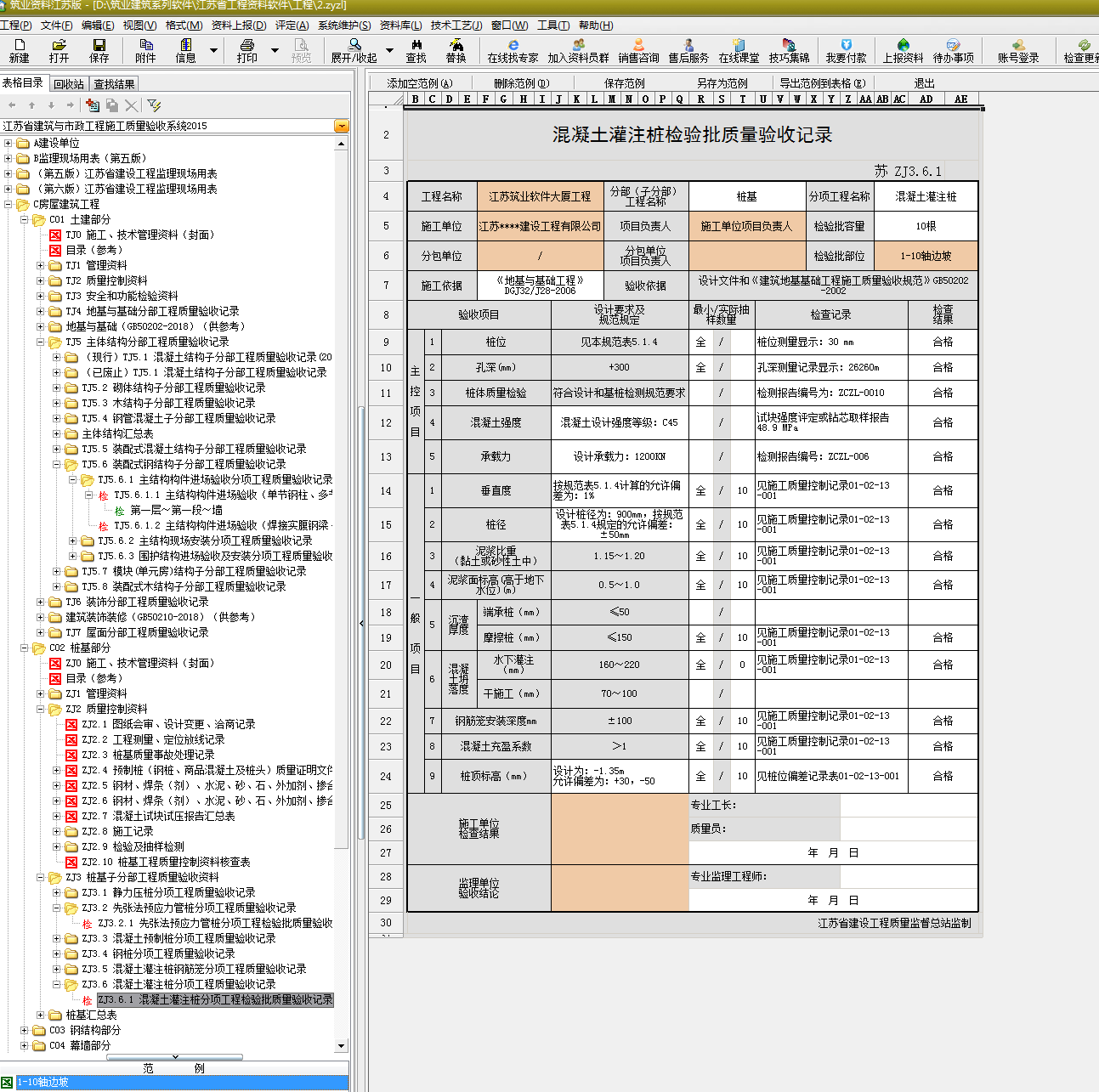Collapse the ZJ3.6 混凝土灌注桩 node

[x=57, y=984]
